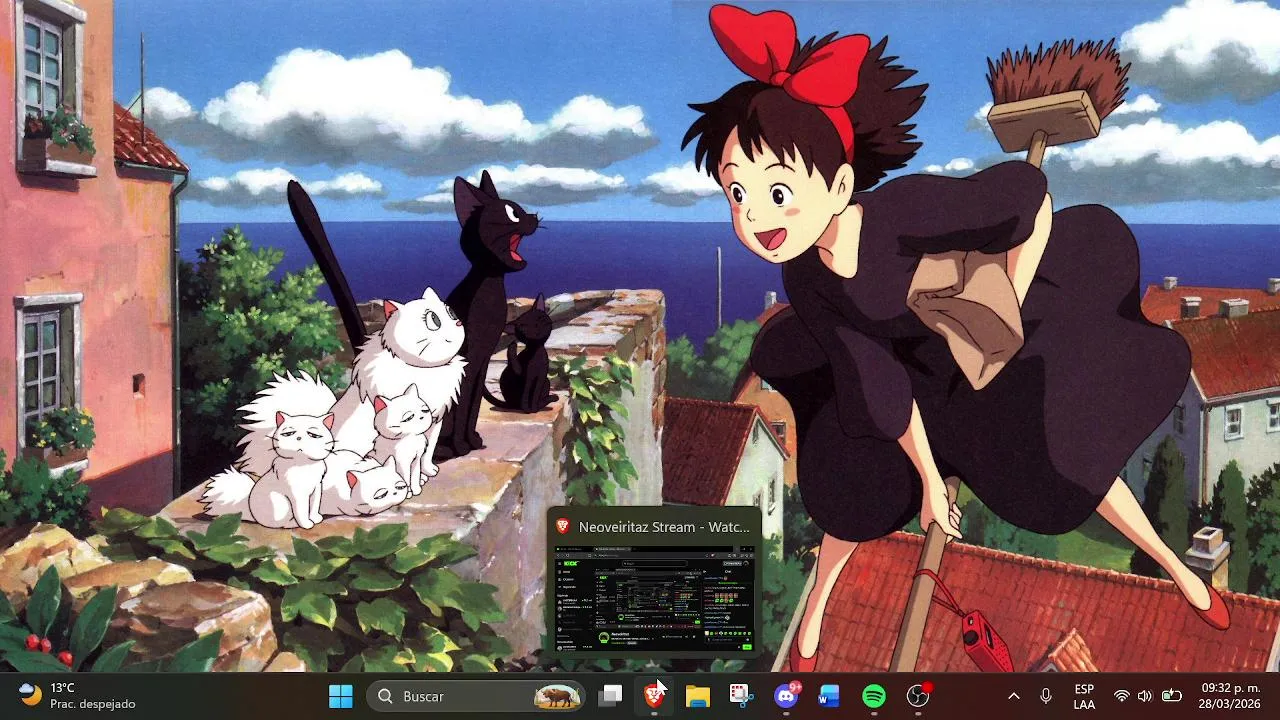This screenshot has width=1280, height=720.
Task: Click the Brave browser taskbar icon
Action: pos(654,696)
